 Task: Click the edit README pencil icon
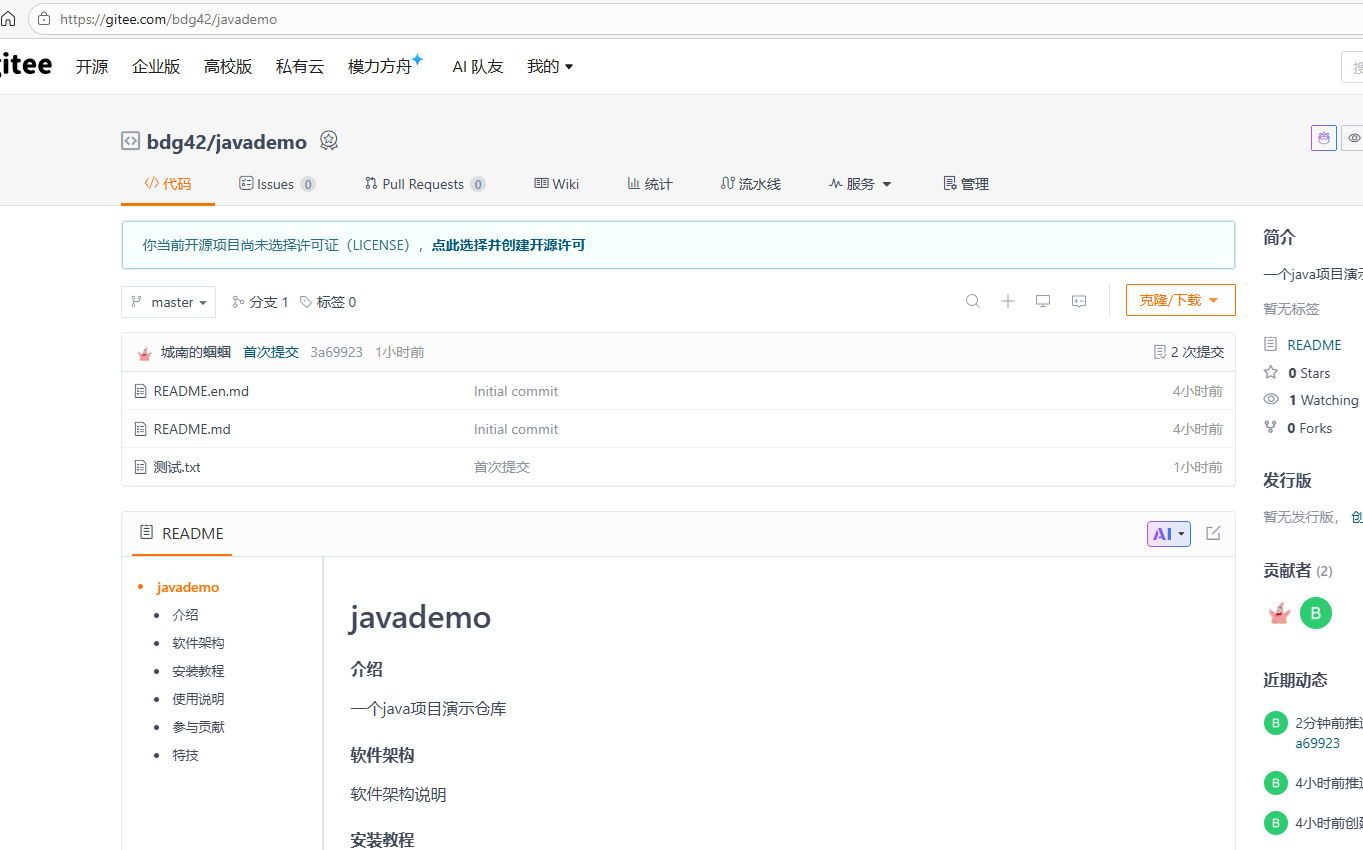[x=1213, y=533]
